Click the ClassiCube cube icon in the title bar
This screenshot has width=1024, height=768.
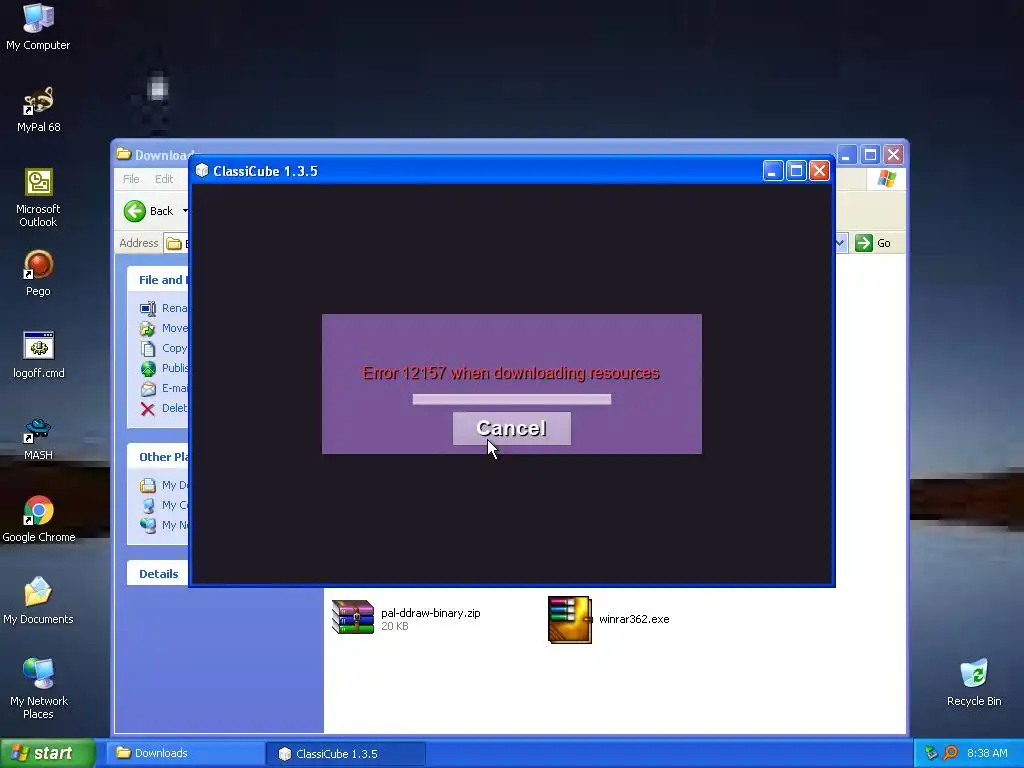[202, 170]
